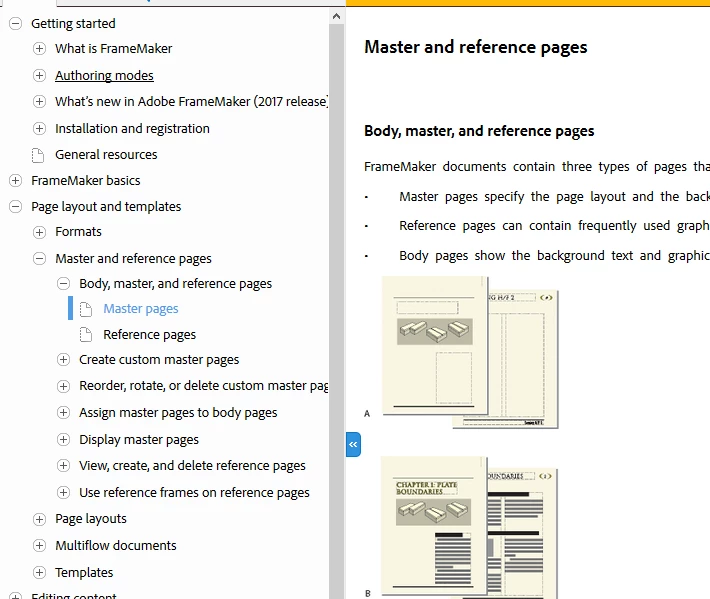Open Assign master pages to body pages
The width and height of the screenshot is (710, 599).
[178, 412]
